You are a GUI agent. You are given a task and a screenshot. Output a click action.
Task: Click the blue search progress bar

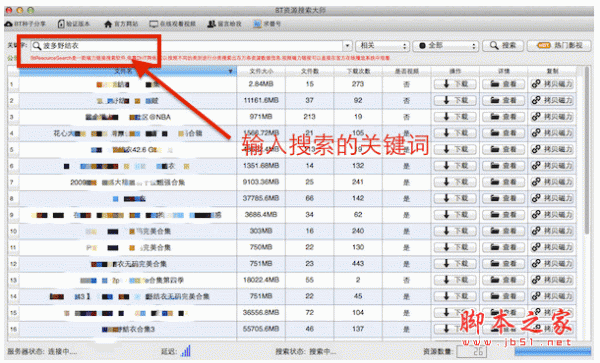553,351
